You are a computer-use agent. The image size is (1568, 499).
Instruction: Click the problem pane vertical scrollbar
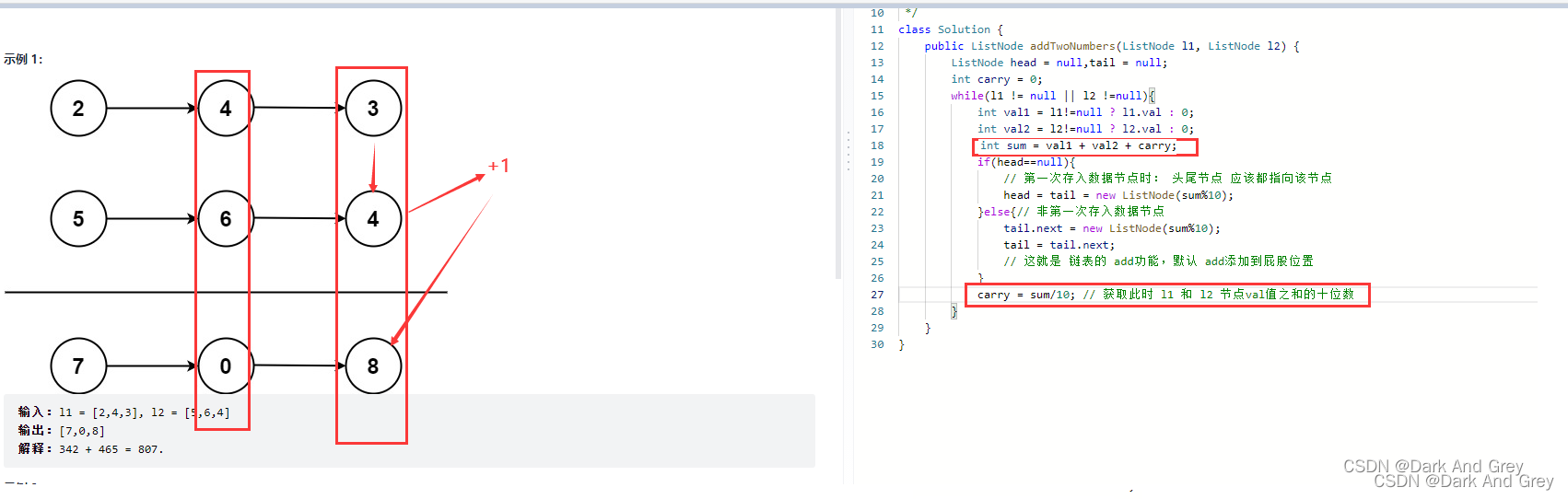pyautogui.click(x=838, y=144)
